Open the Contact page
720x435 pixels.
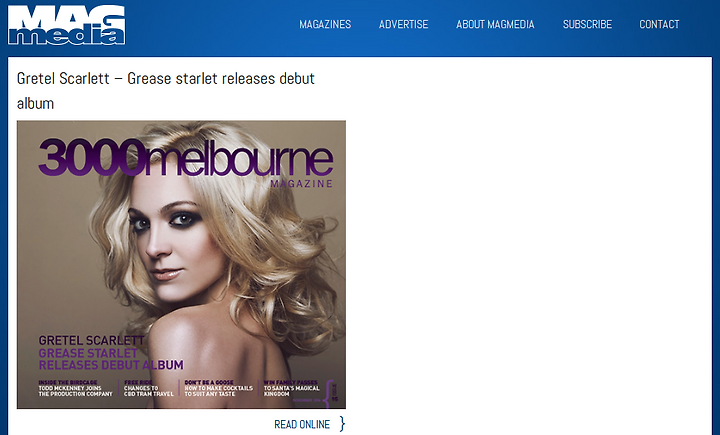pyautogui.click(x=659, y=24)
